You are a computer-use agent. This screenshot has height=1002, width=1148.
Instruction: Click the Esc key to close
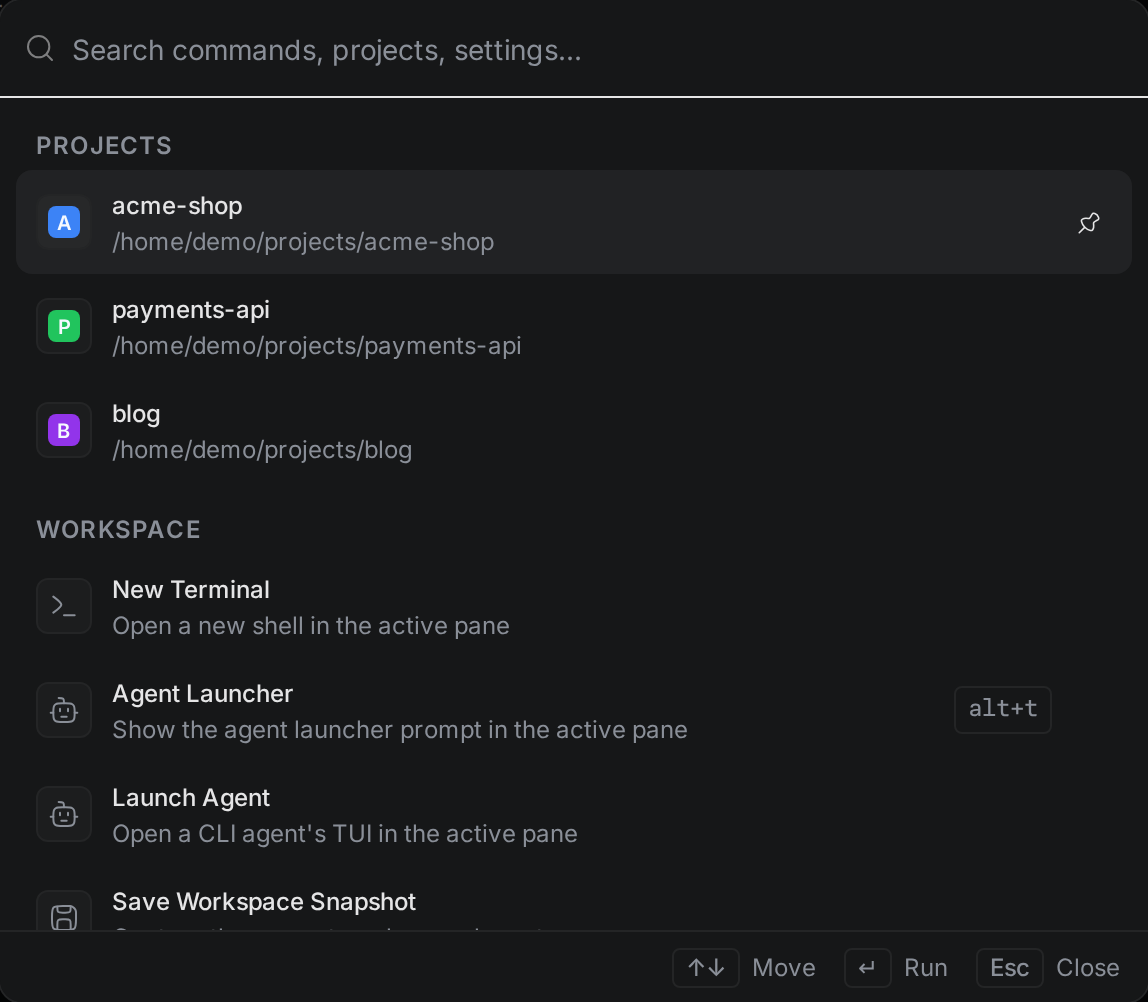click(x=1010, y=968)
